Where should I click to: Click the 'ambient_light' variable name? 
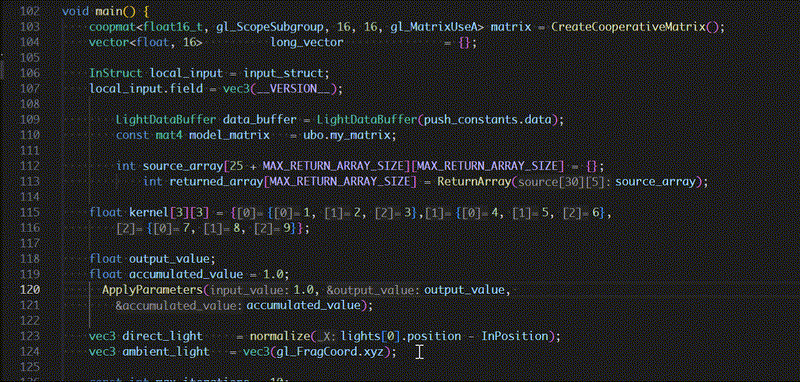click(166, 352)
